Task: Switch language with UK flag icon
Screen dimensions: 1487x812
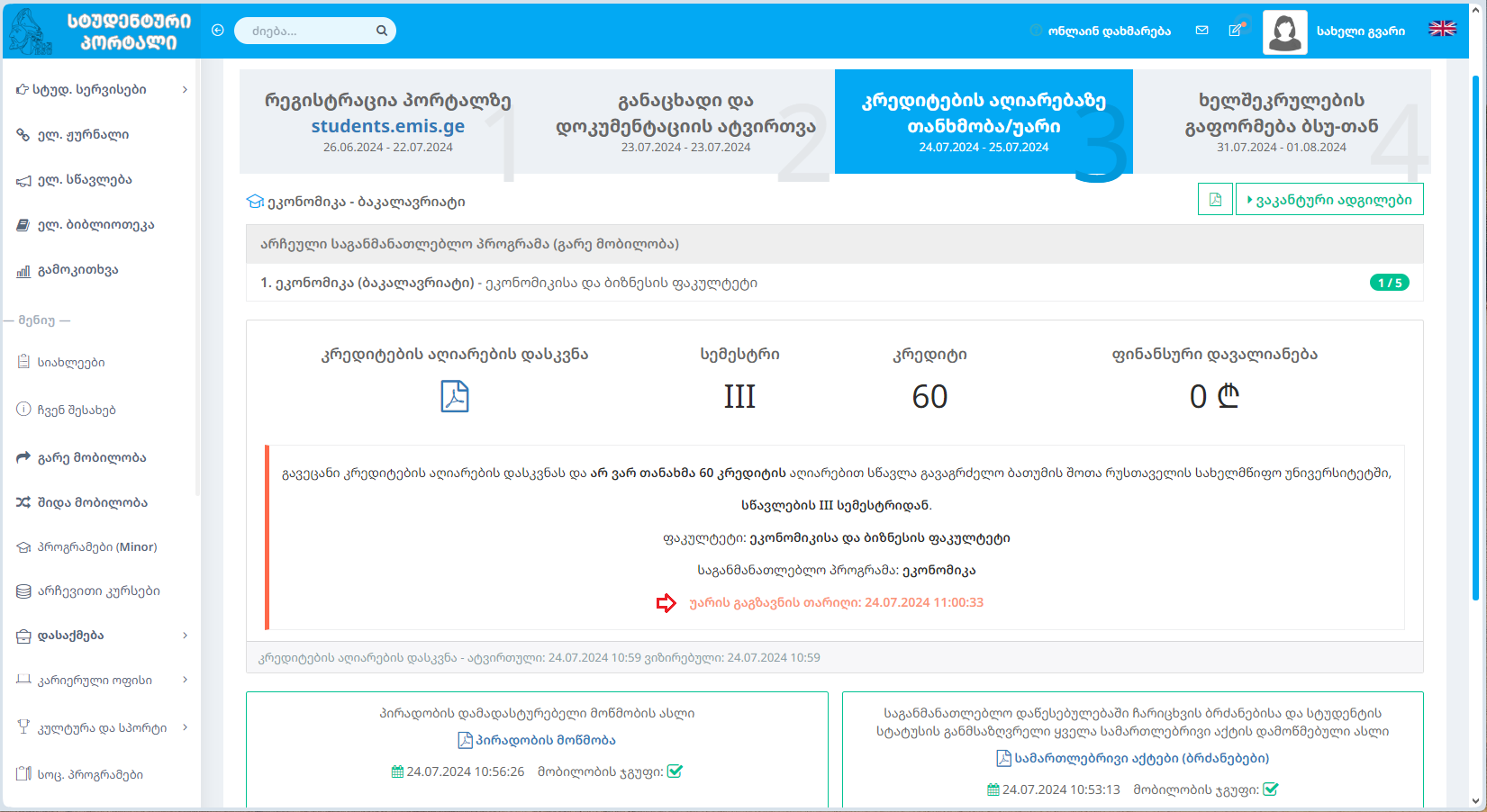Action: click(x=1442, y=29)
